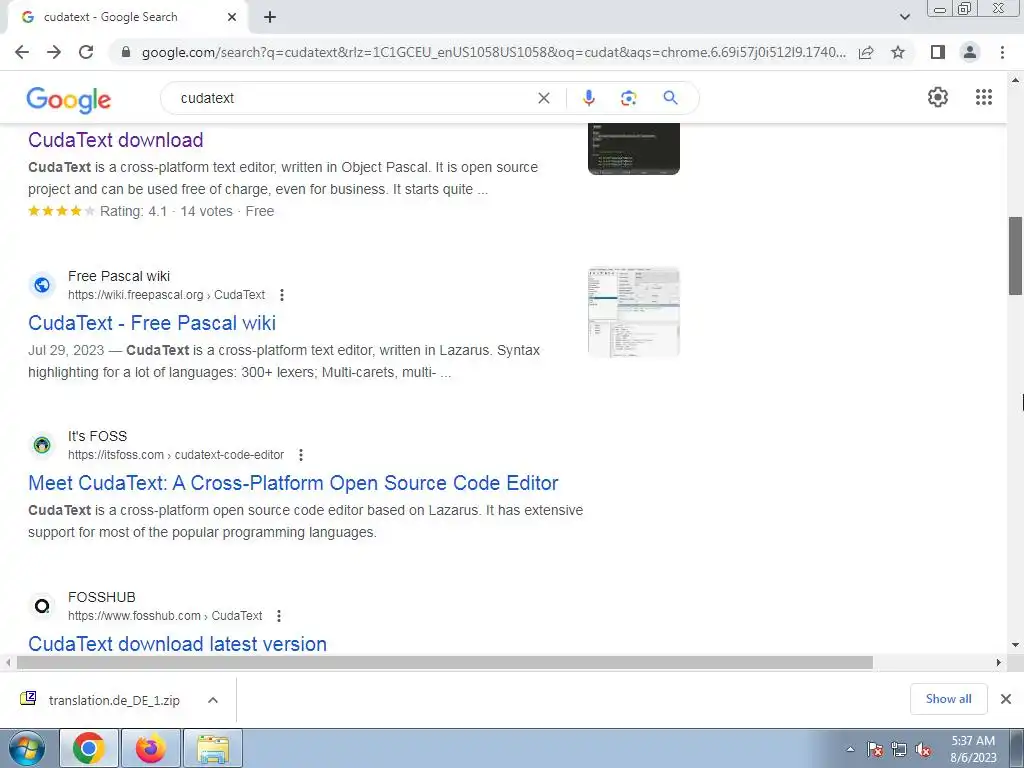The height and width of the screenshot is (768, 1024).
Task: Click the browser back arrow
Action: coord(22,52)
